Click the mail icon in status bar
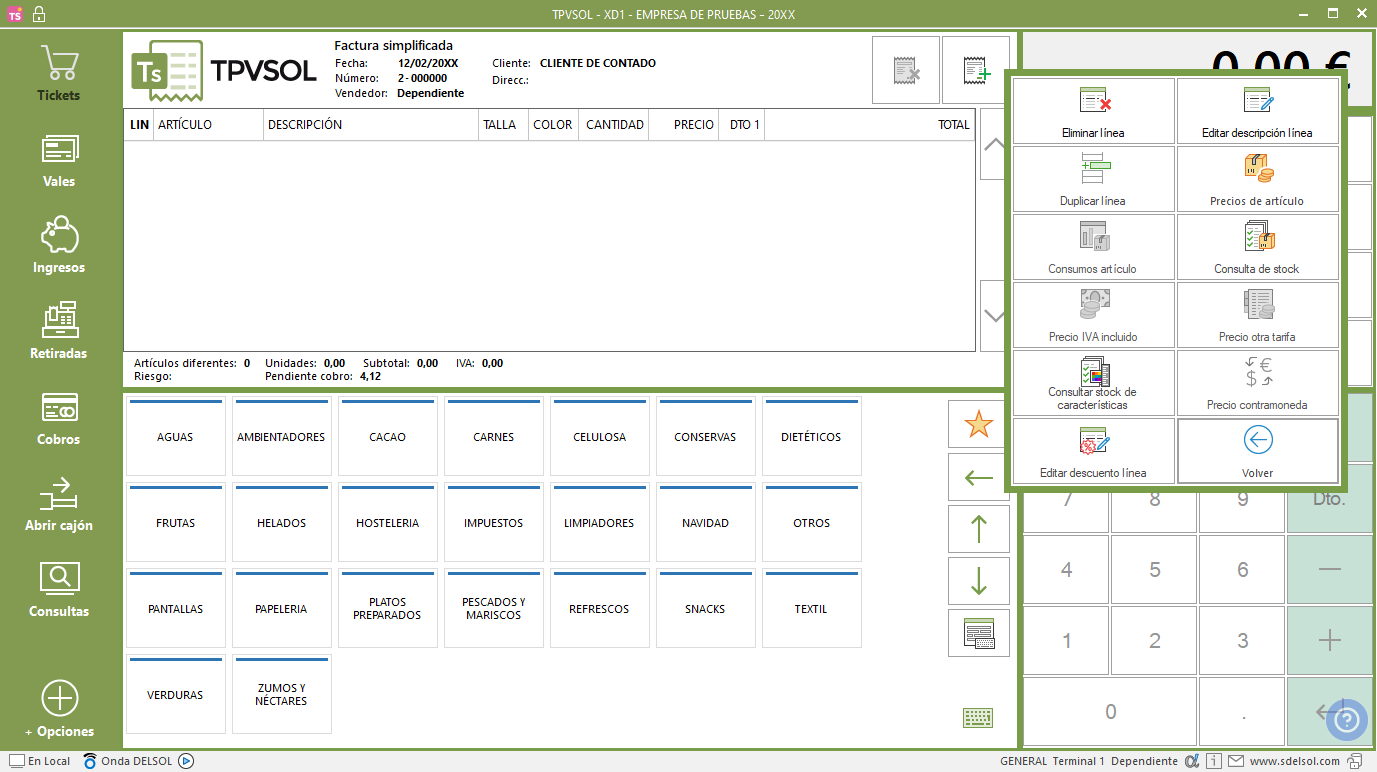The image size is (1377, 772). pos(1236,761)
